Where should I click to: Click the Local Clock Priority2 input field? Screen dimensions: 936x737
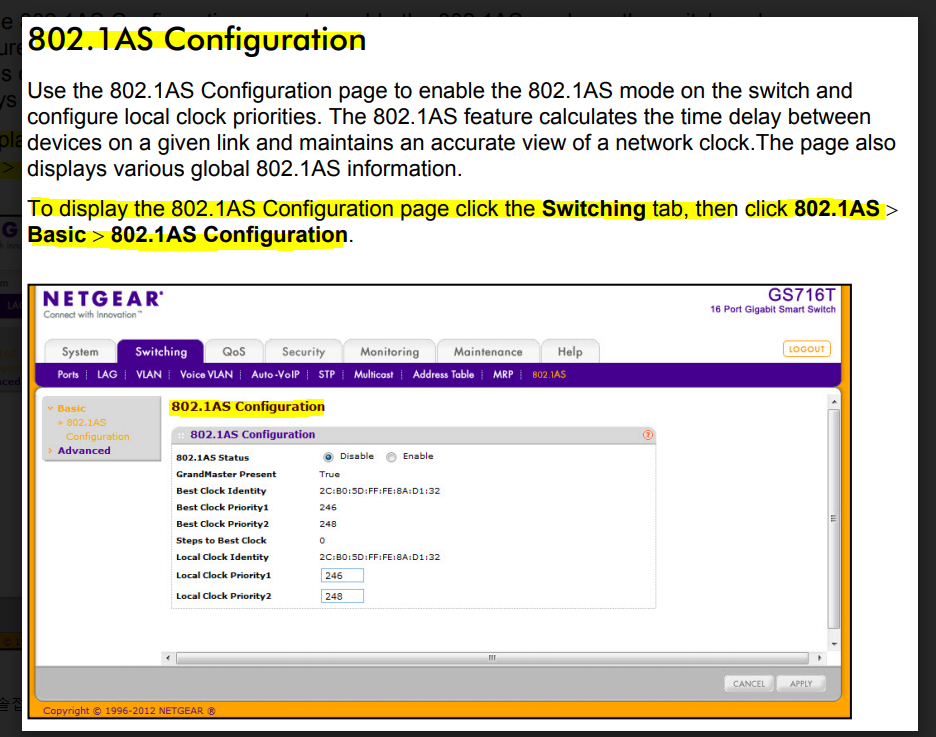coord(342,596)
